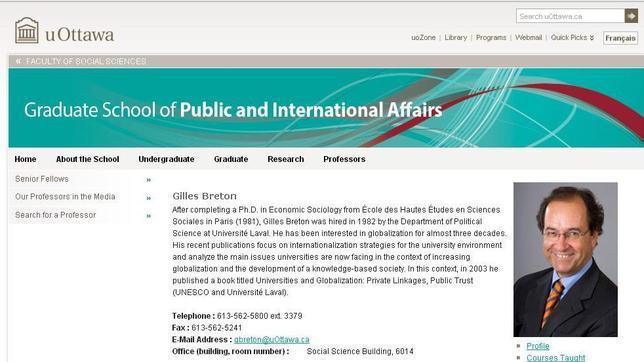
Task: Switch language with Français button
Action: click(x=620, y=38)
